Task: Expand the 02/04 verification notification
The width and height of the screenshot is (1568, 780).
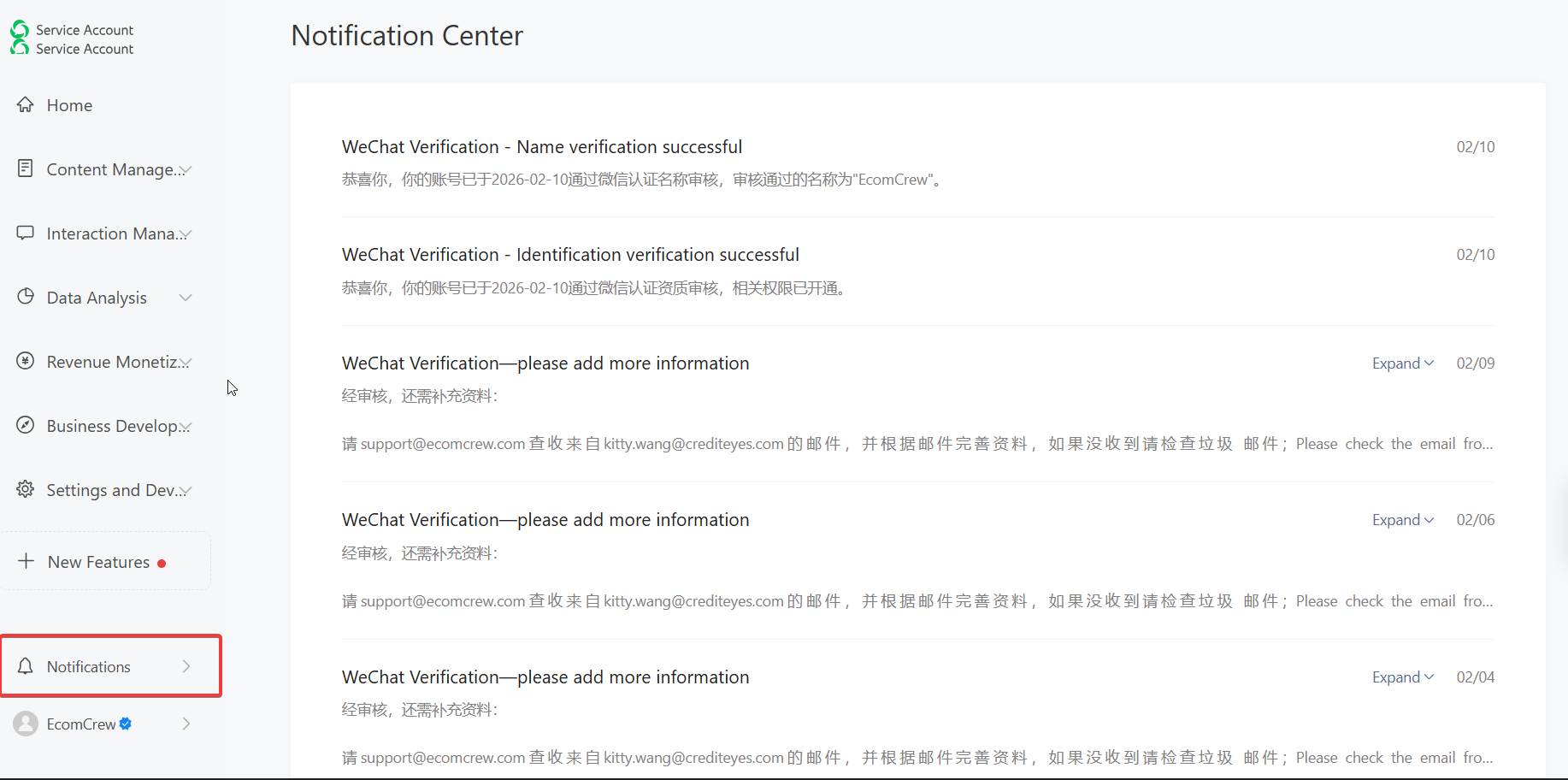Action: [x=1402, y=677]
